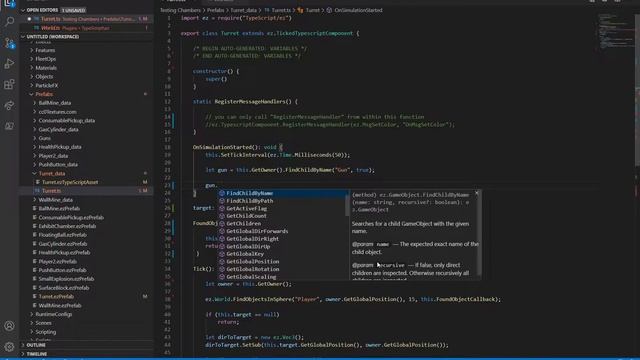The height and width of the screenshot is (360, 640).
Task: Expand the BallMine_data folder
Action: coord(55,103)
